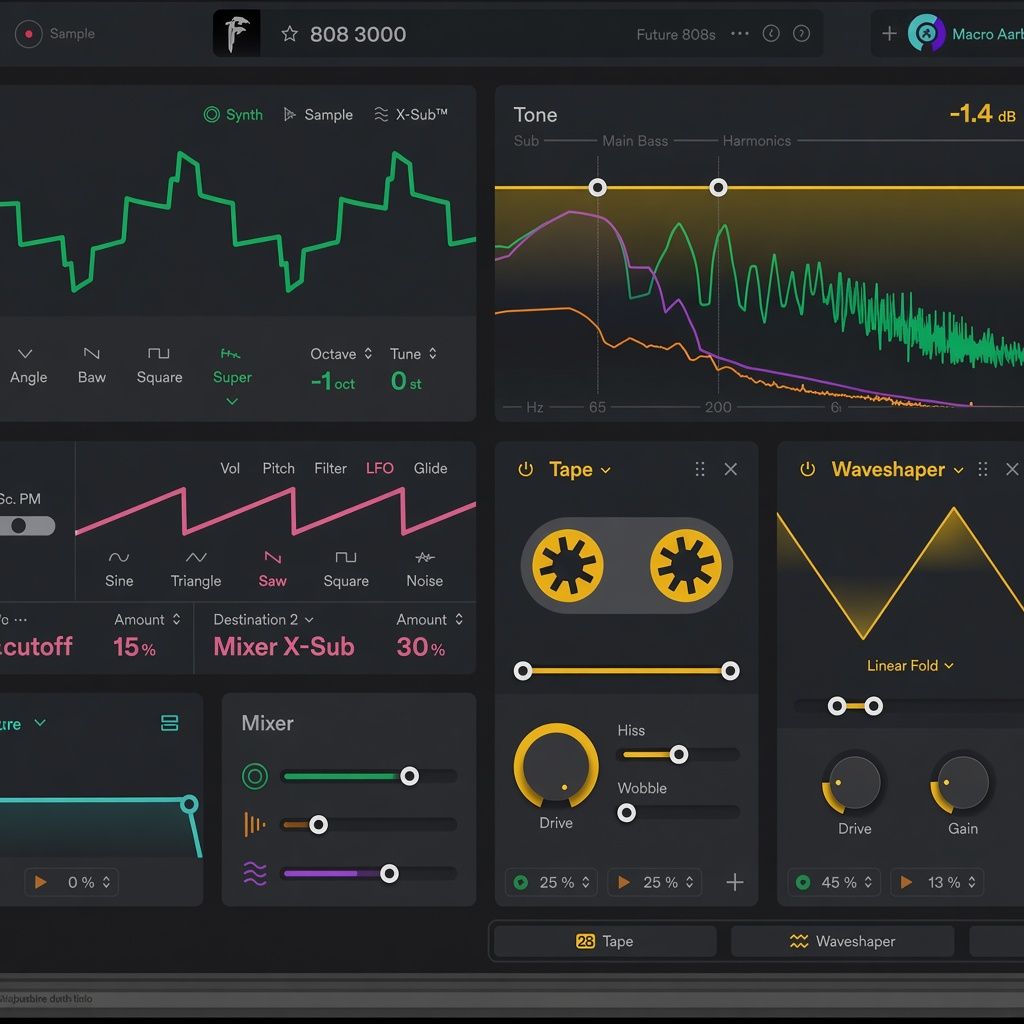Click the record Sample button
Screen dimensions: 1024x1024
29,33
